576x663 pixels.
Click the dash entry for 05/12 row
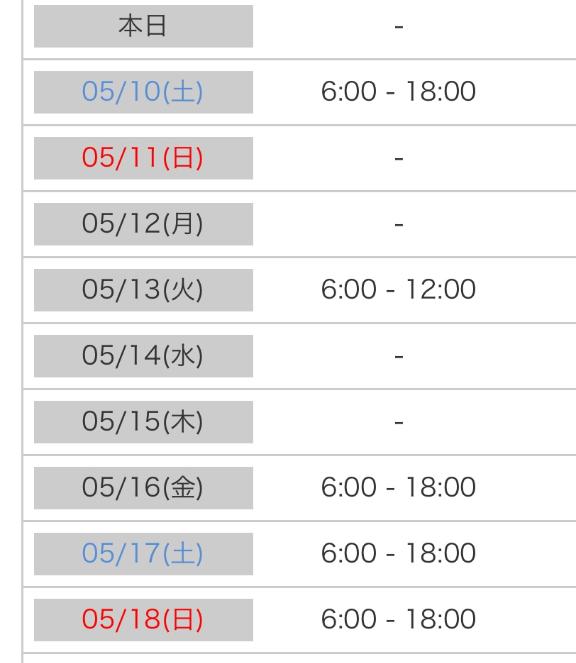click(399, 225)
